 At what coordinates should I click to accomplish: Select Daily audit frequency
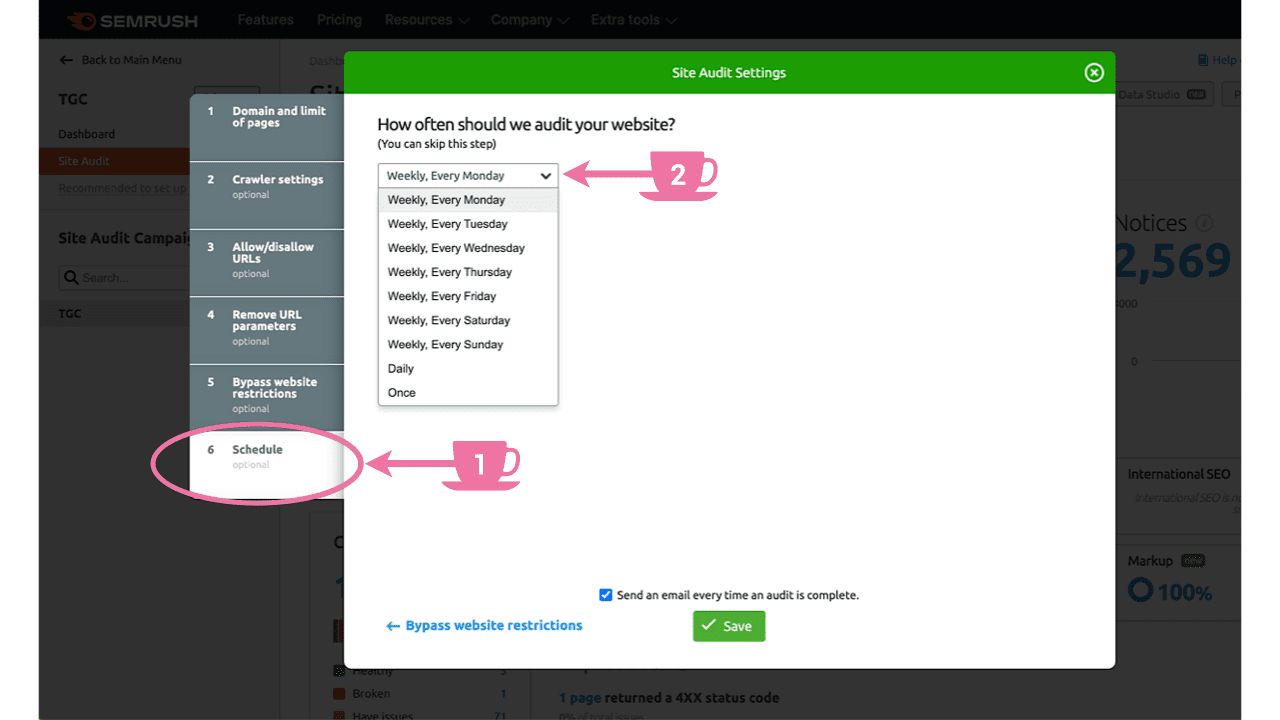[400, 368]
